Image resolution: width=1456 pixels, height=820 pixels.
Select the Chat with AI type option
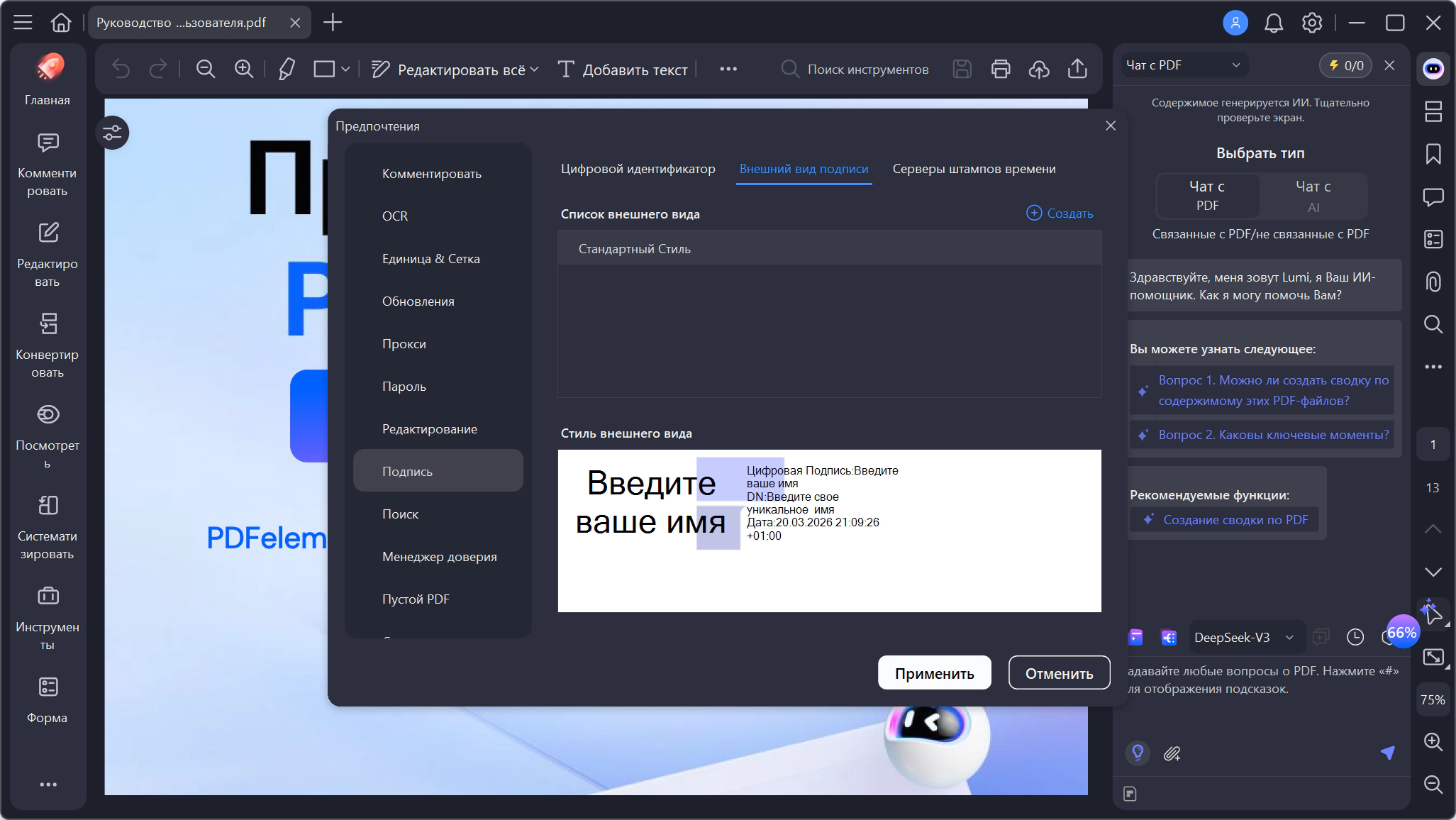(x=1313, y=195)
